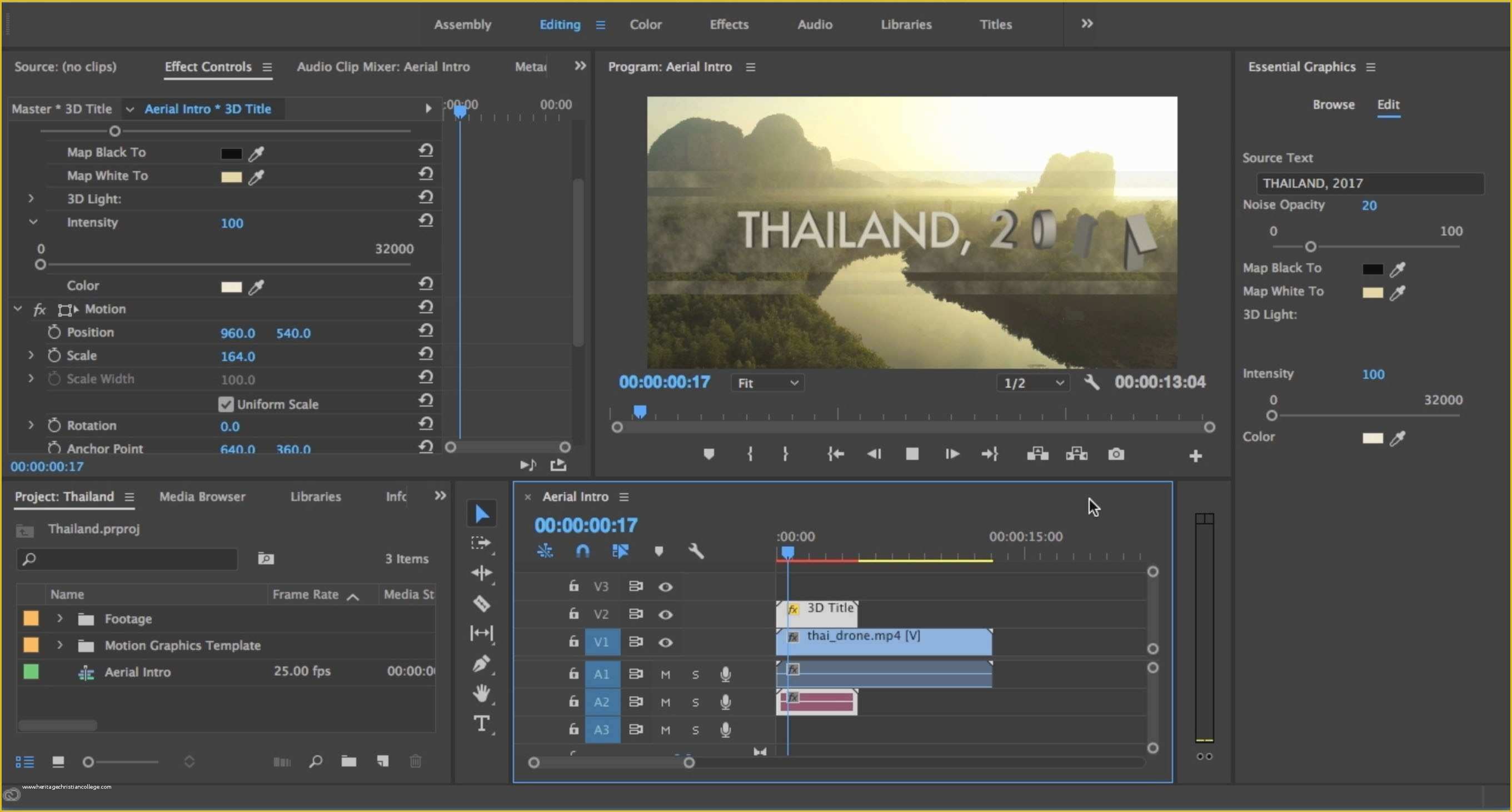Click the Track Select Forward tool

point(480,543)
